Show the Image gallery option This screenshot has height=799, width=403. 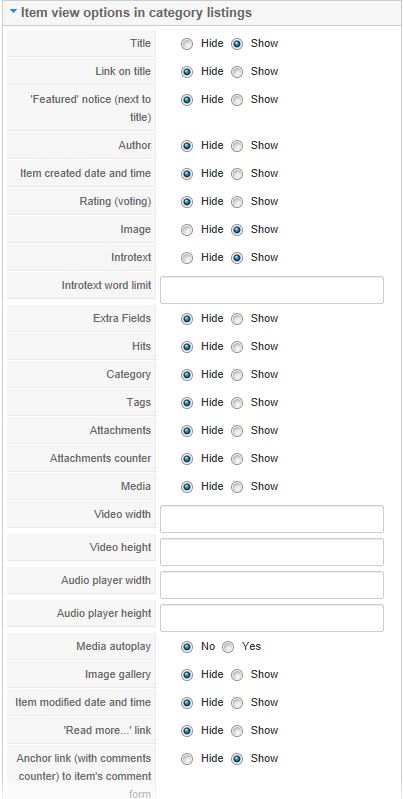click(x=237, y=675)
